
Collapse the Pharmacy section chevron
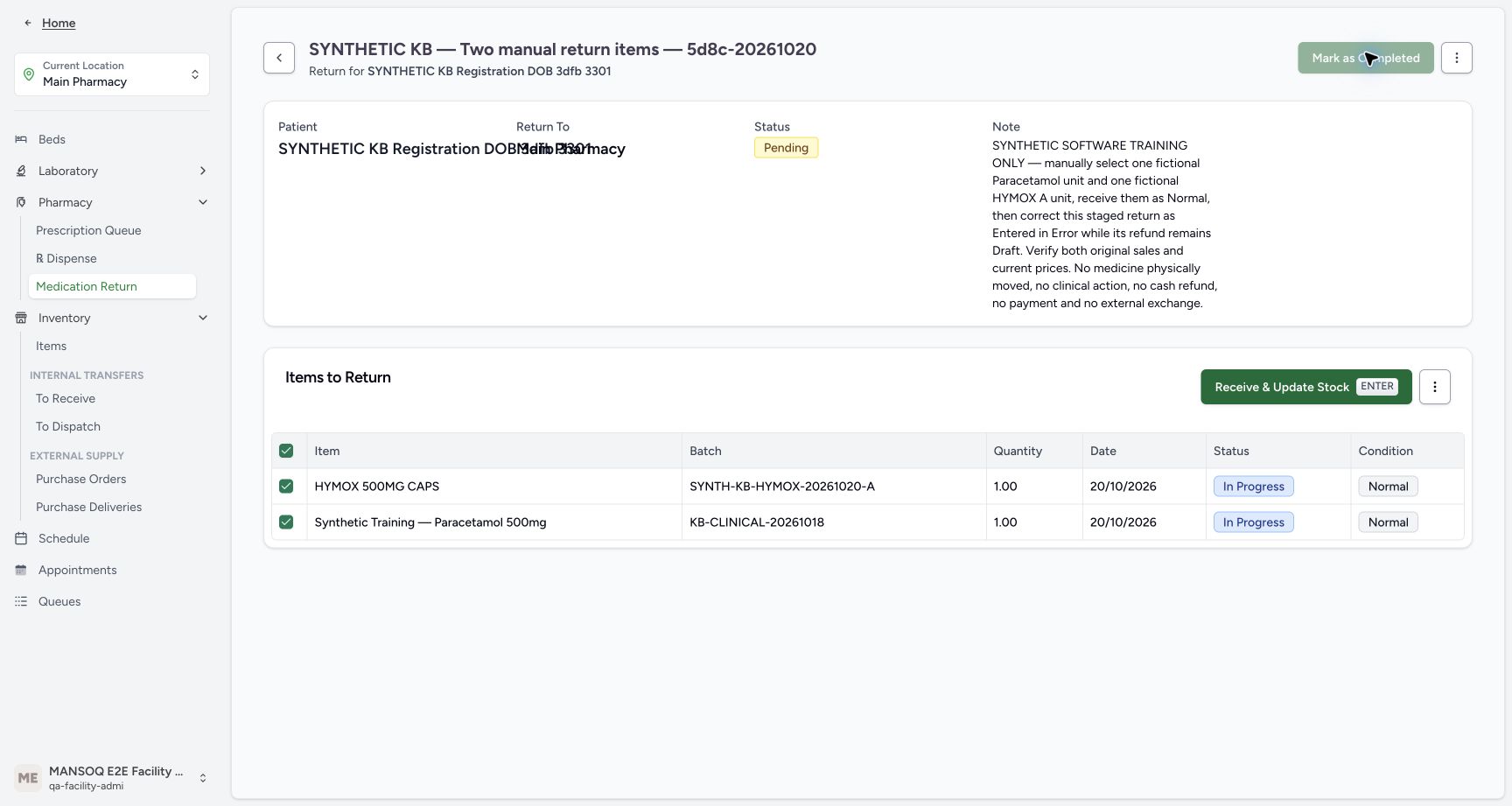(x=203, y=202)
